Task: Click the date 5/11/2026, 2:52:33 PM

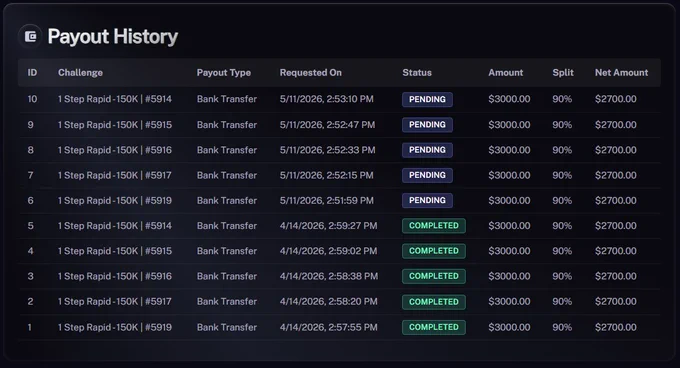Action: coord(327,150)
